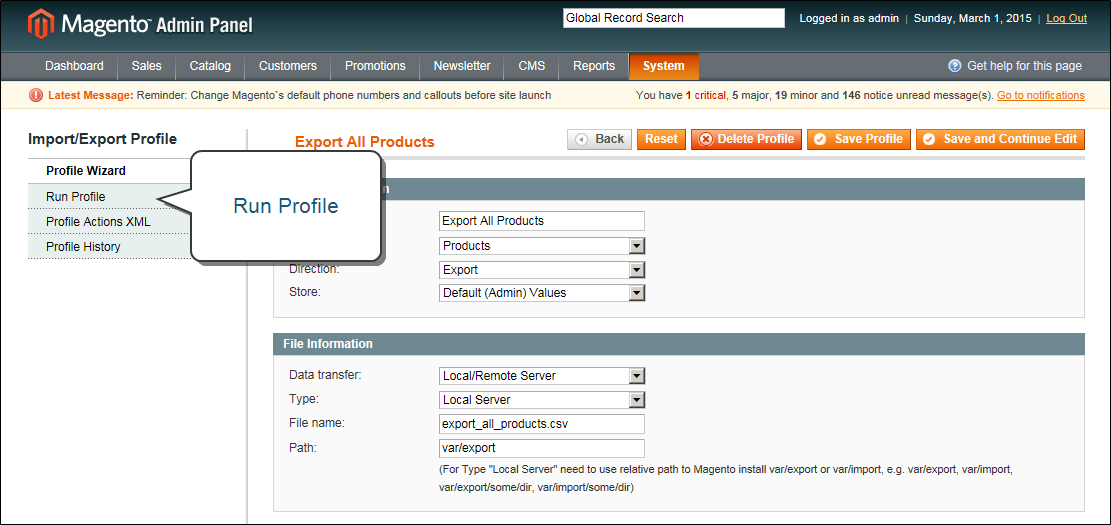Click the Global Record Search field
This screenshot has width=1111, height=525.
[x=674, y=18]
